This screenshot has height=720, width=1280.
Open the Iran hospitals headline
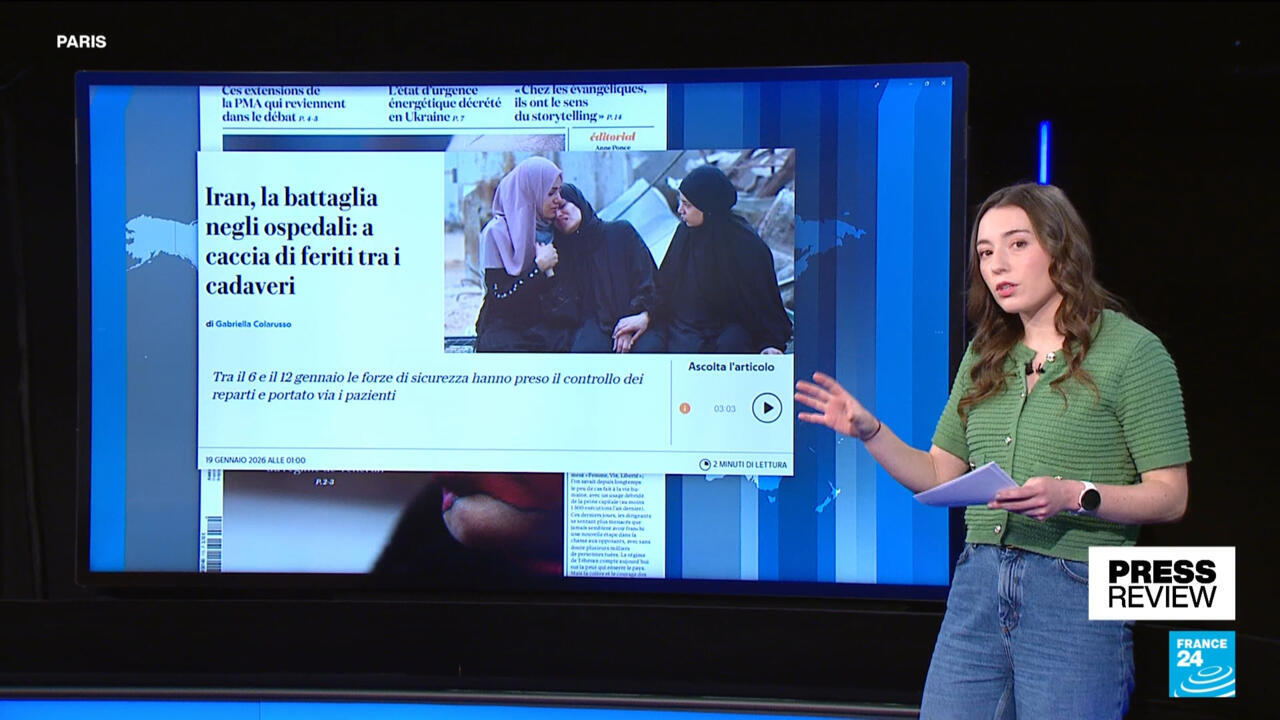tap(303, 242)
